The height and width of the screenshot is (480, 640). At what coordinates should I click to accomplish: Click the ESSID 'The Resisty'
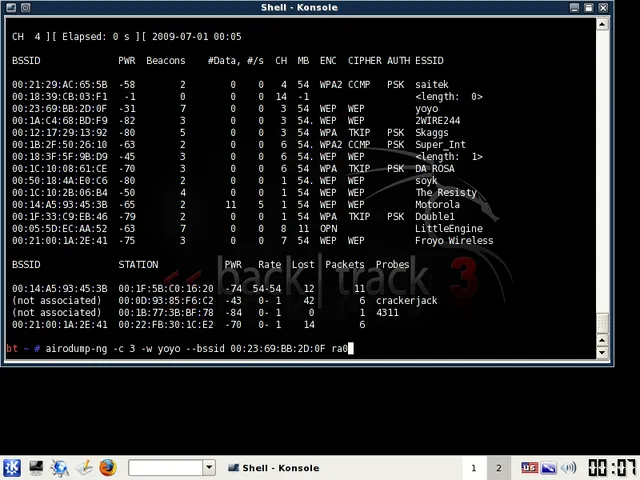[x=446, y=193]
